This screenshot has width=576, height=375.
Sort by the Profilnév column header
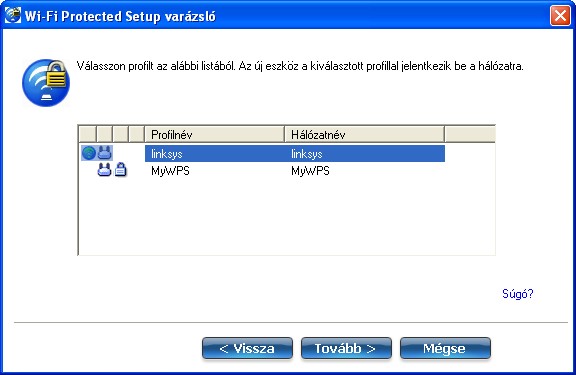pos(214,134)
